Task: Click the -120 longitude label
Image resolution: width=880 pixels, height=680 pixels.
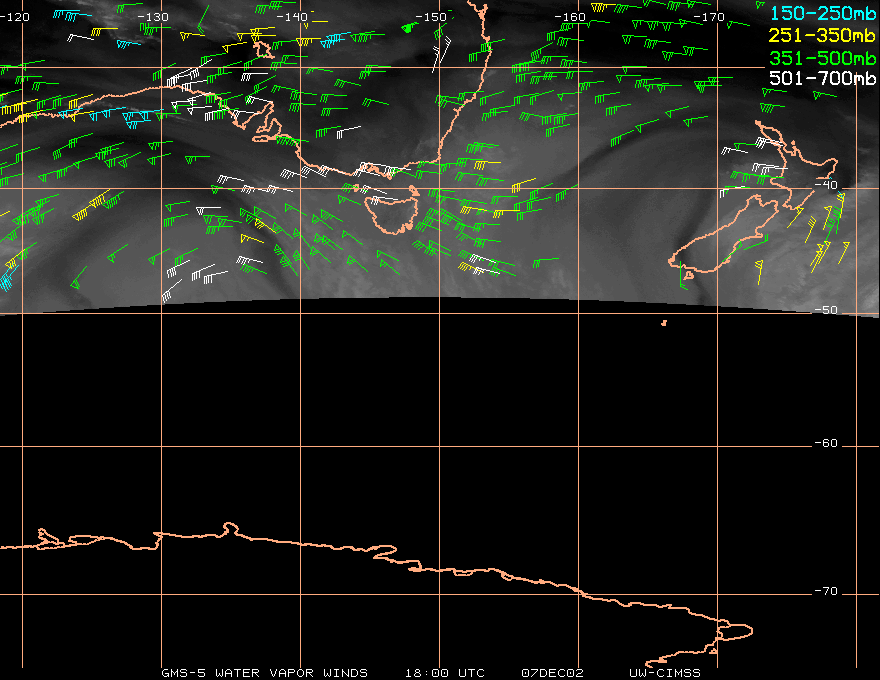Action: [x=15, y=17]
